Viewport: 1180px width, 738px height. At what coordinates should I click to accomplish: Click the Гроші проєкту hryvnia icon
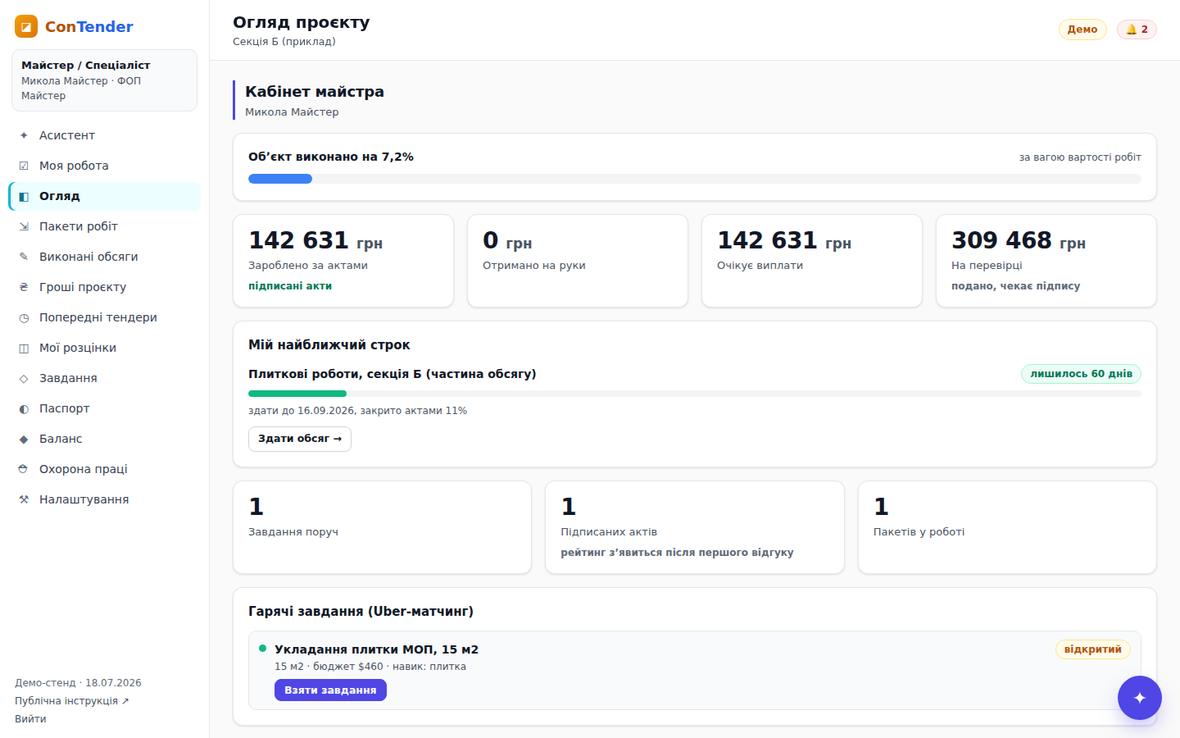(x=24, y=287)
